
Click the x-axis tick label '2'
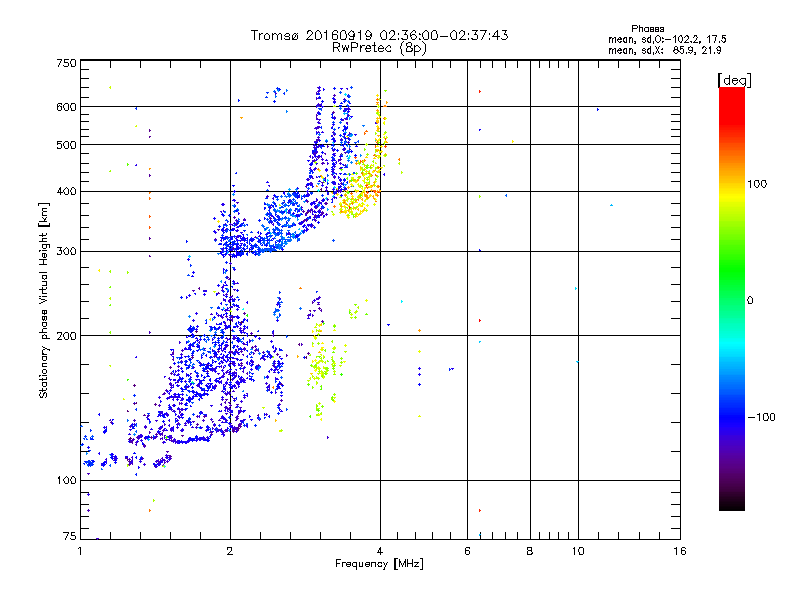(x=230, y=551)
